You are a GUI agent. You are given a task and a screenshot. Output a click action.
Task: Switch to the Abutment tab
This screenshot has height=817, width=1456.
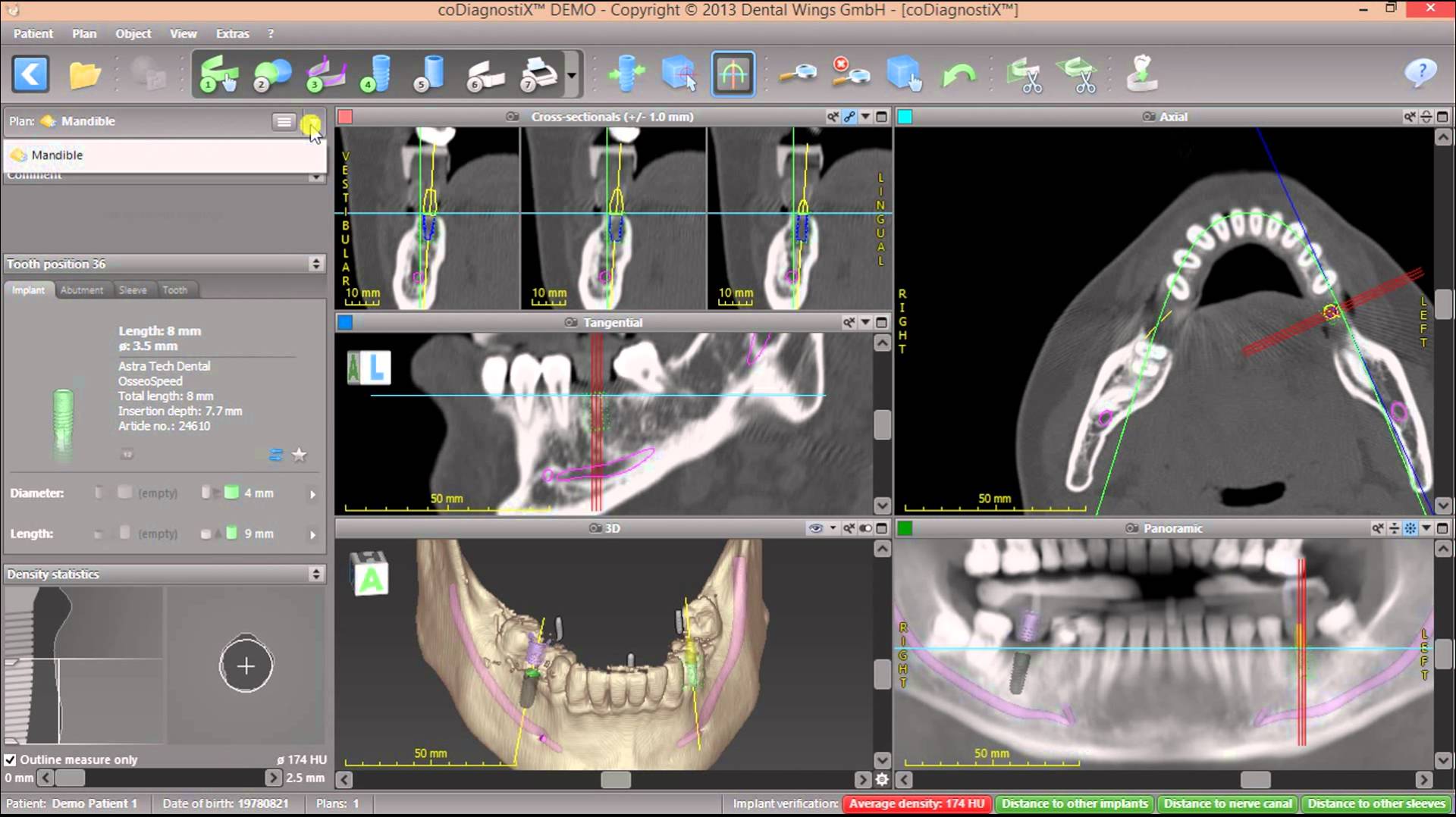point(82,290)
